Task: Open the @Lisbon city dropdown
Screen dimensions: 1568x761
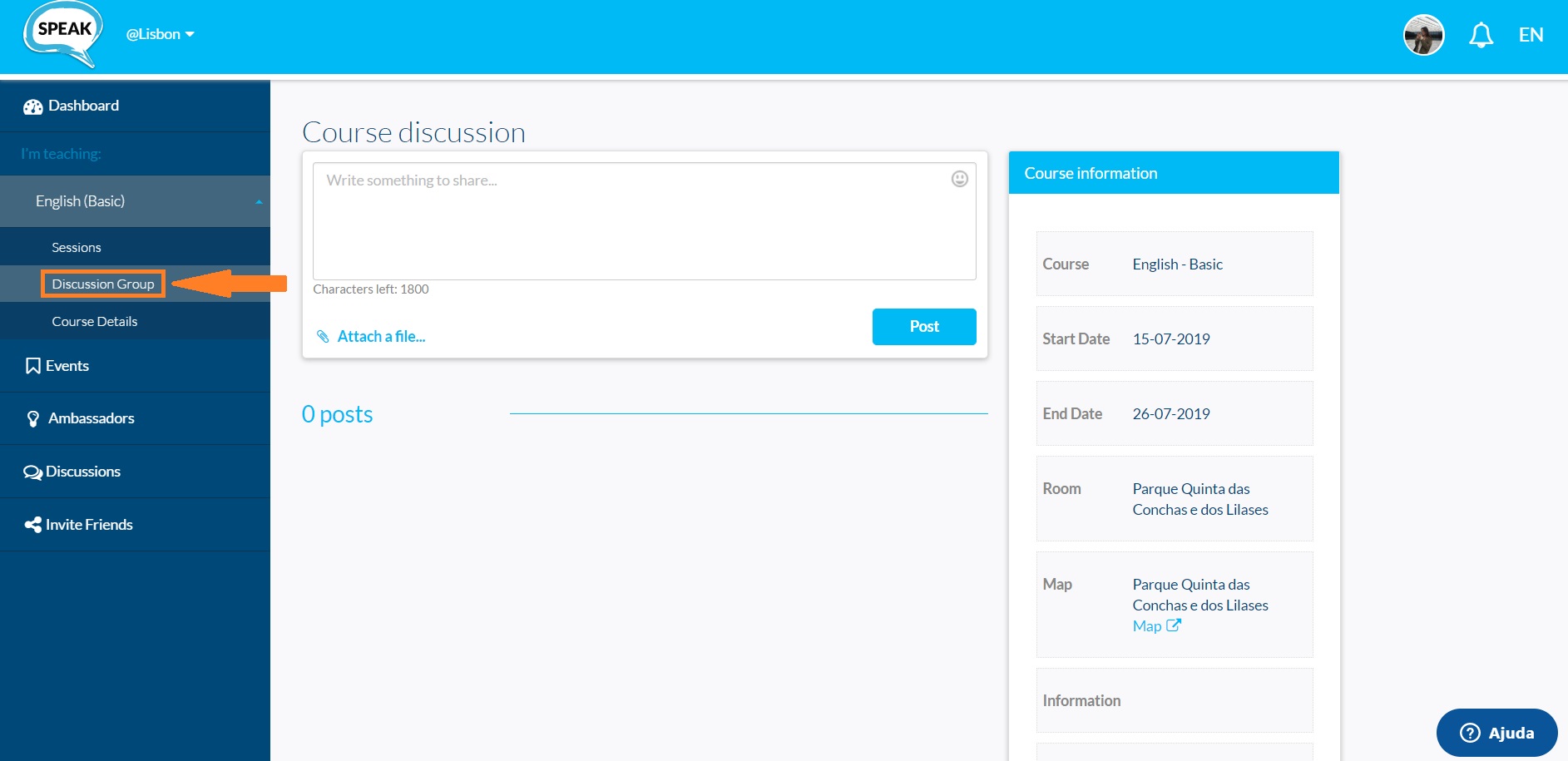Action: pyautogui.click(x=160, y=34)
